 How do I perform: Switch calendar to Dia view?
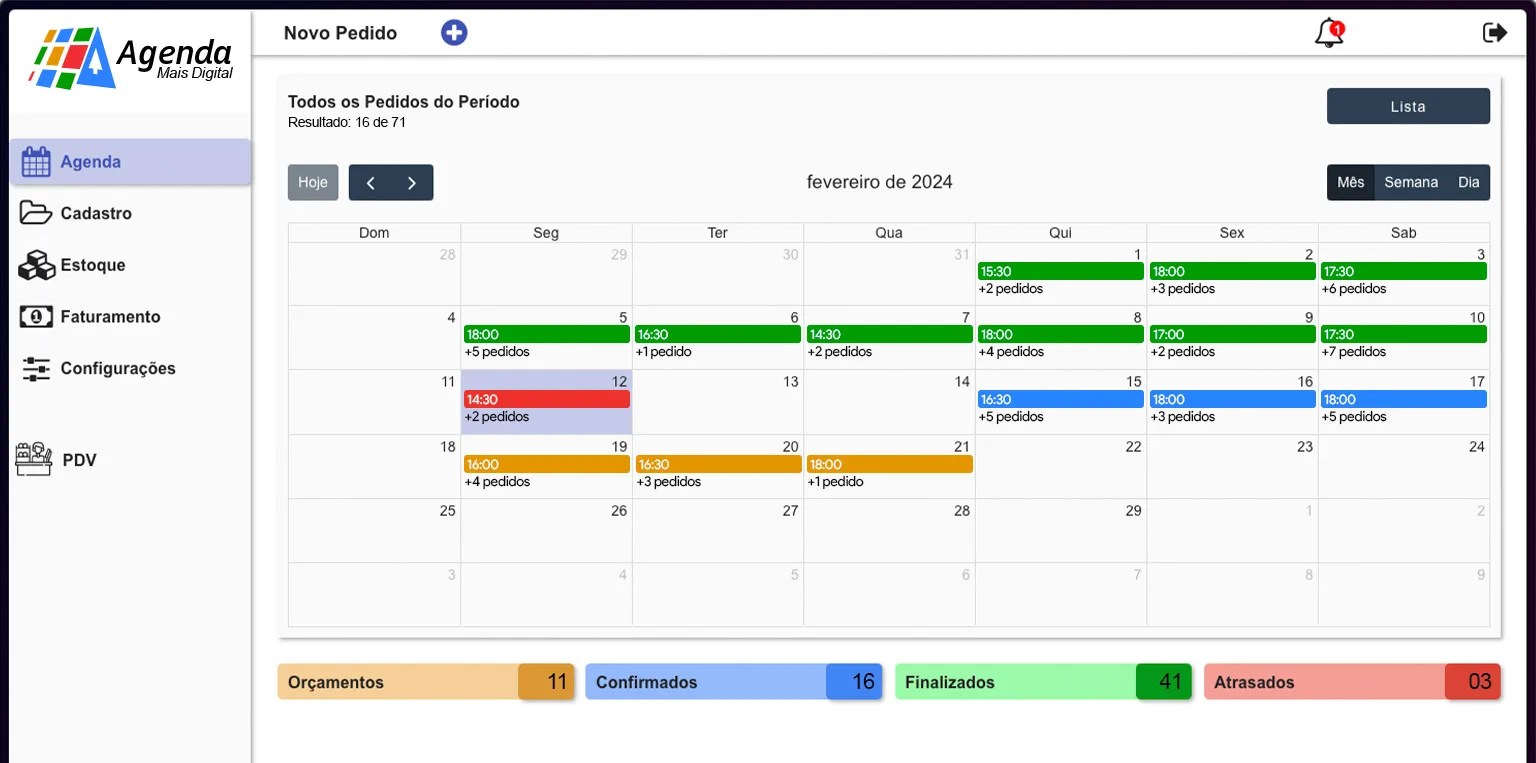pos(1468,182)
